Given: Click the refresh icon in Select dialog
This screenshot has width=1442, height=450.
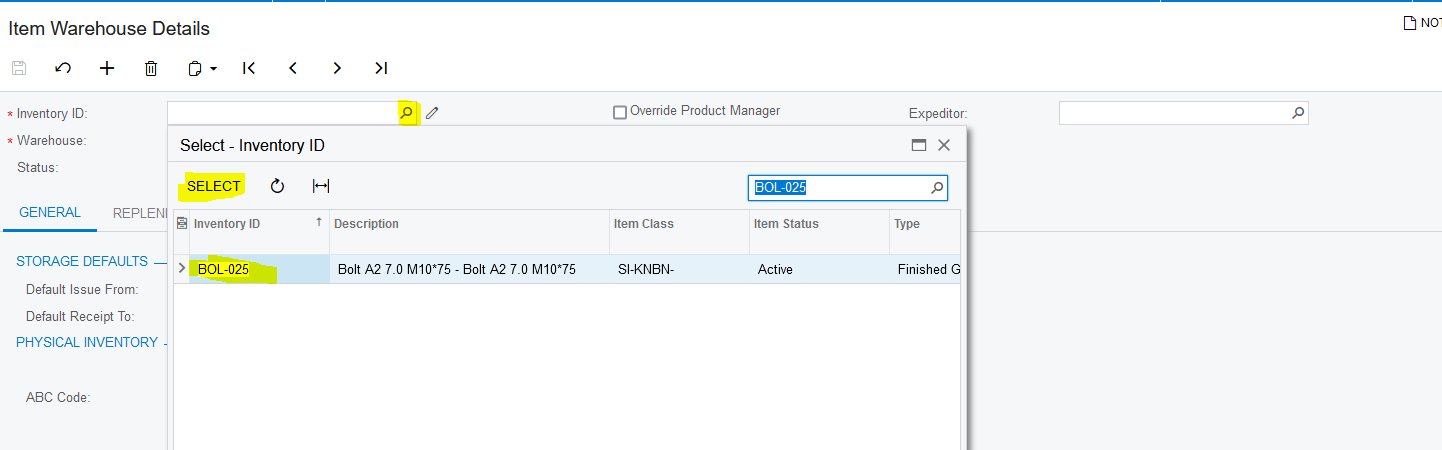Looking at the screenshot, I should pyautogui.click(x=278, y=186).
